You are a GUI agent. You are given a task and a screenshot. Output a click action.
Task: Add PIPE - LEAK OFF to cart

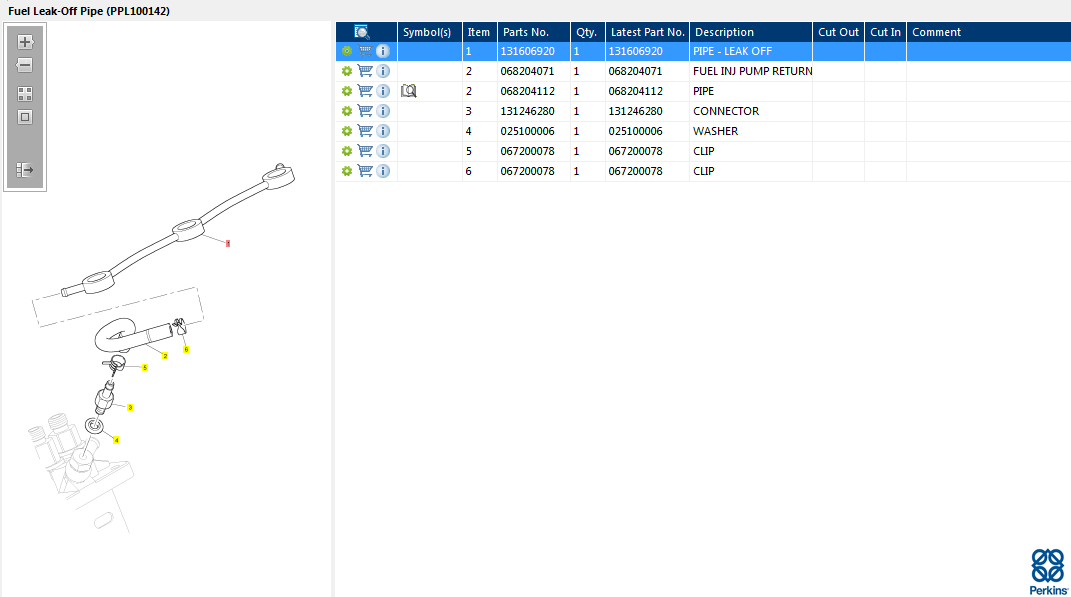click(x=365, y=51)
